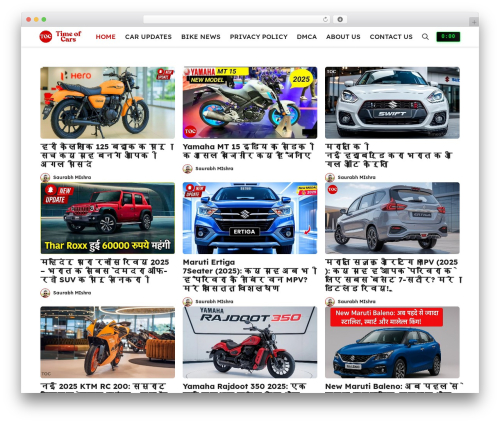The width and height of the screenshot is (500, 423).
Task: Open the orange KTM RC 200 thumbnail
Action: 107,342
